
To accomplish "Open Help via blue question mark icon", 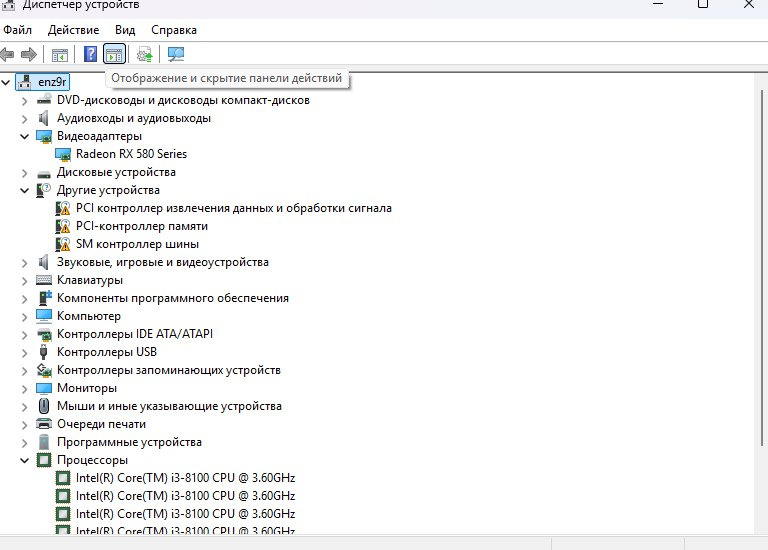I will coord(90,54).
